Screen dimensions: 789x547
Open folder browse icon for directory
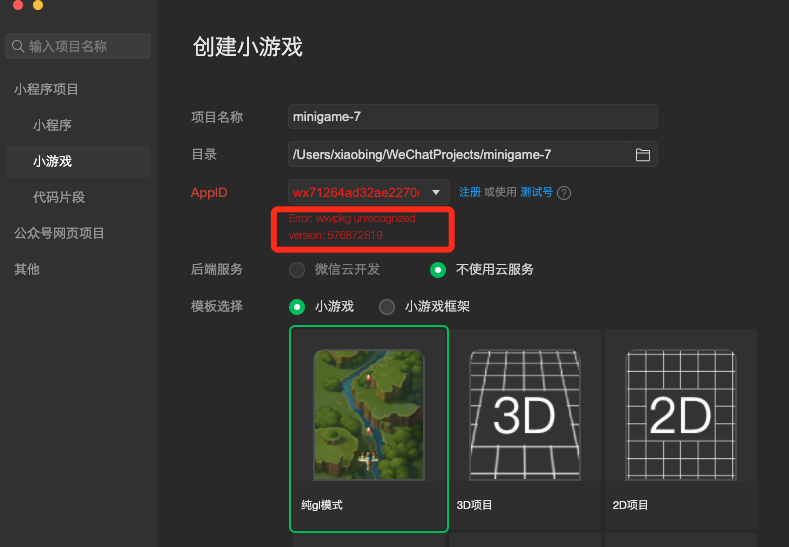click(643, 154)
